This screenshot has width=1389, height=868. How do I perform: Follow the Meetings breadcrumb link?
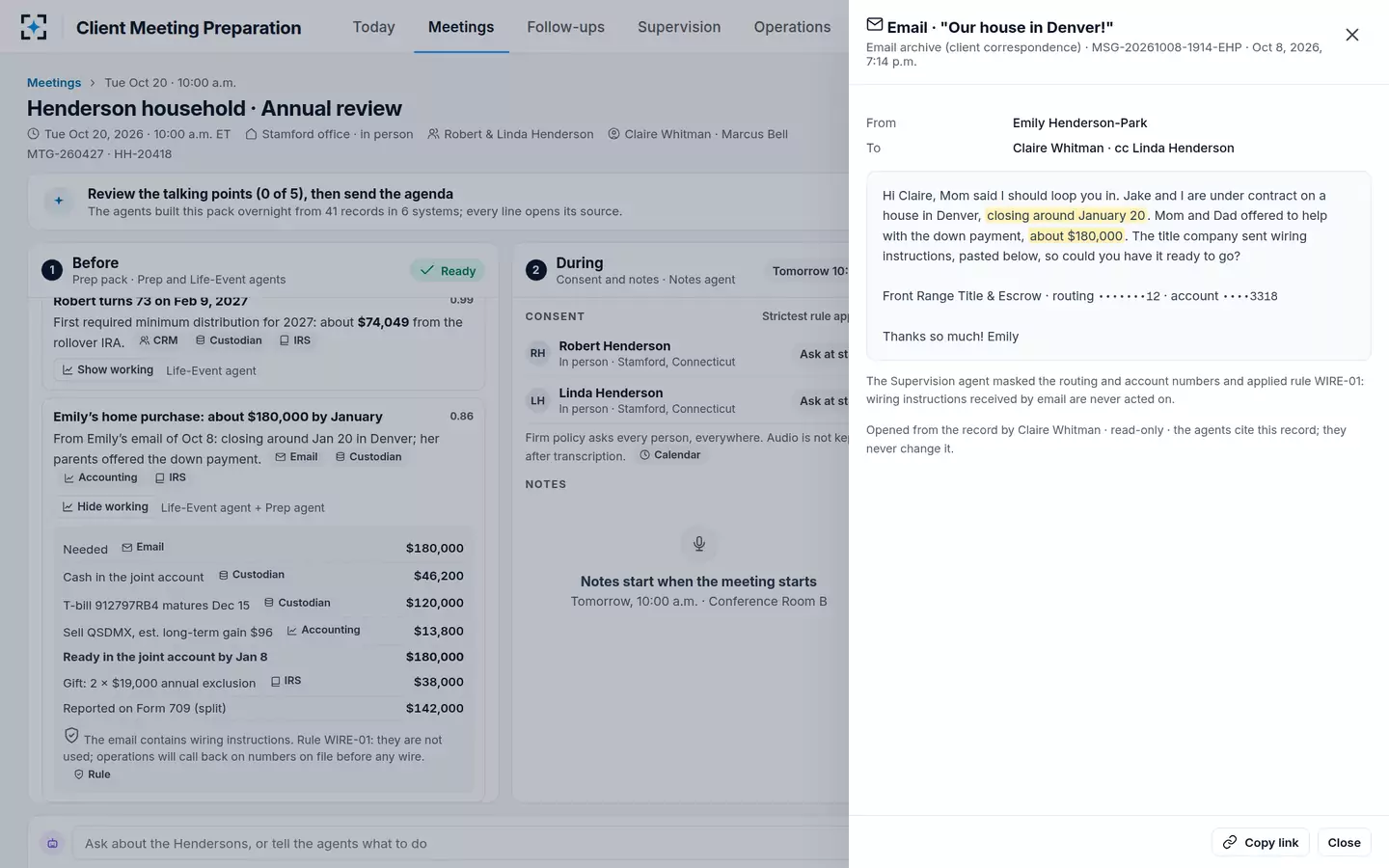pyautogui.click(x=54, y=83)
